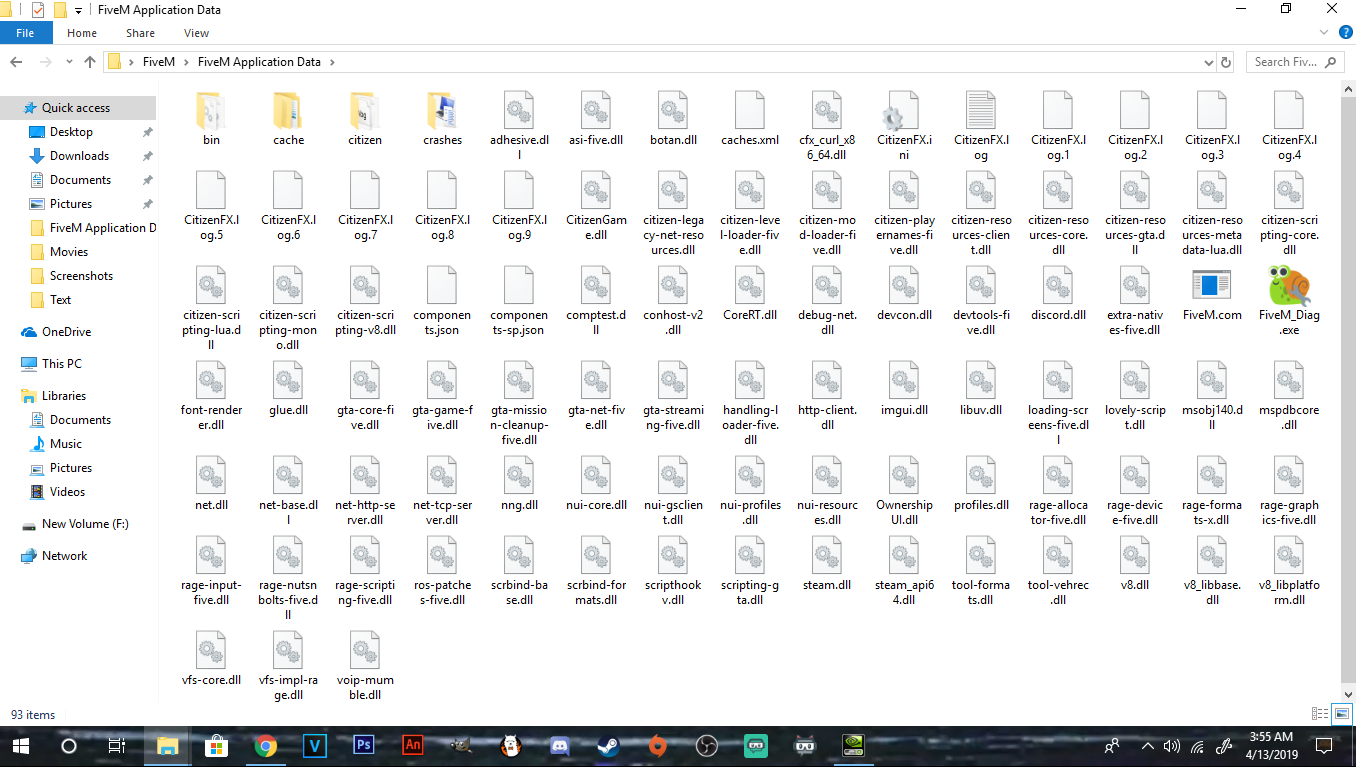Switch to details view layout

coord(1319,714)
